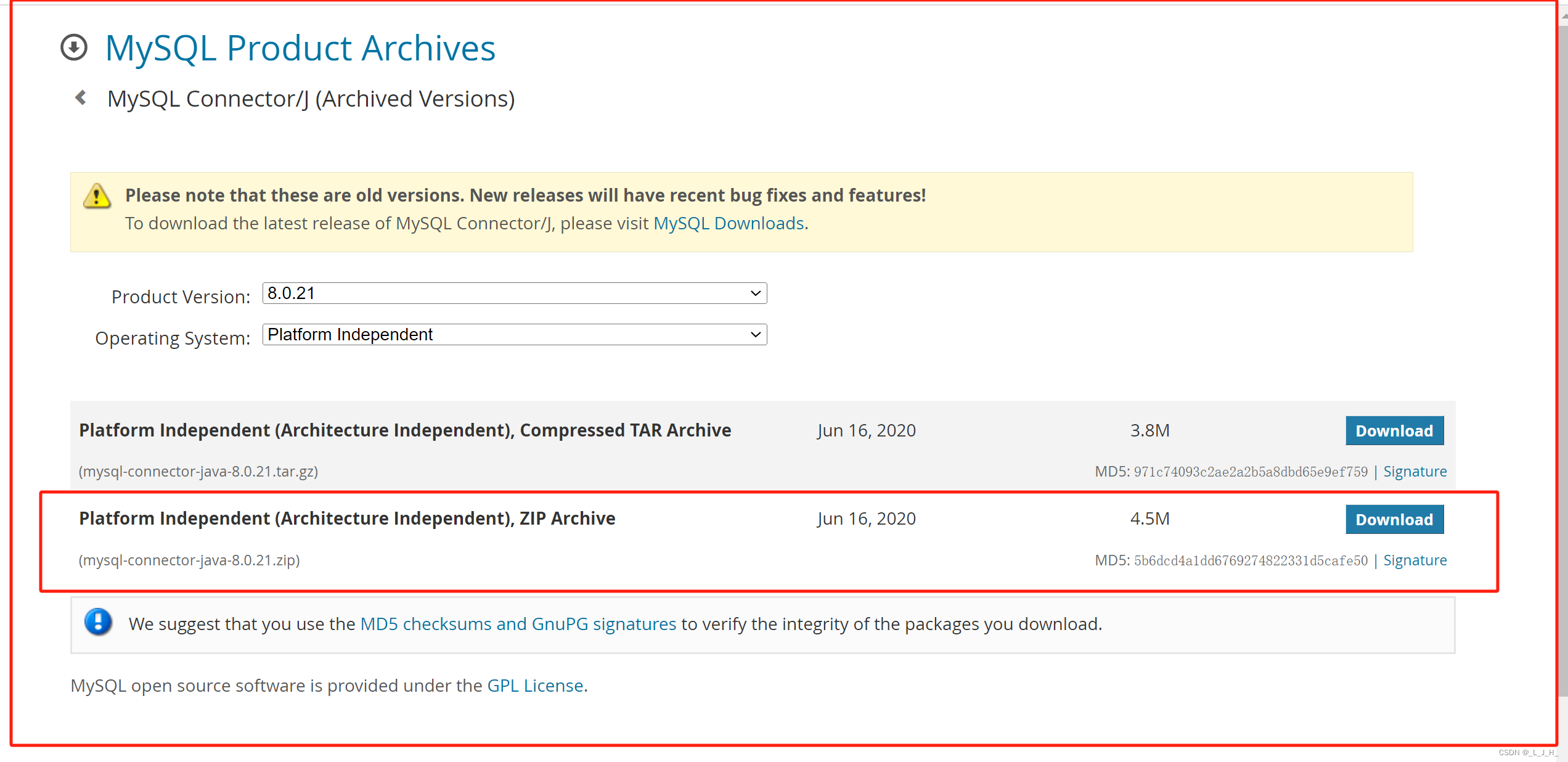The image size is (1568, 762).
Task: Click the ZIP Archive row title
Action: click(x=347, y=518)
